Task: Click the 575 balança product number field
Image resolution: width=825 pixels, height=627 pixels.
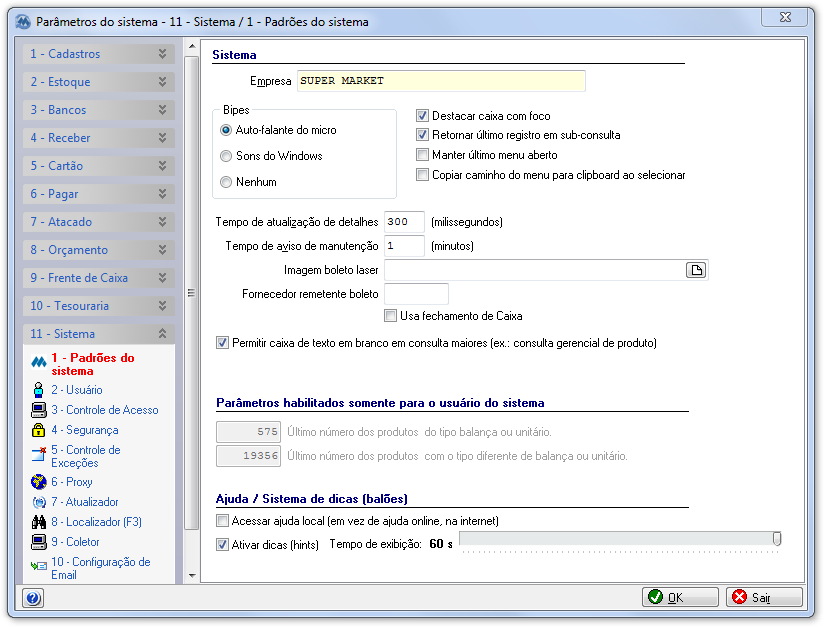Action: [x=248, y=432]
